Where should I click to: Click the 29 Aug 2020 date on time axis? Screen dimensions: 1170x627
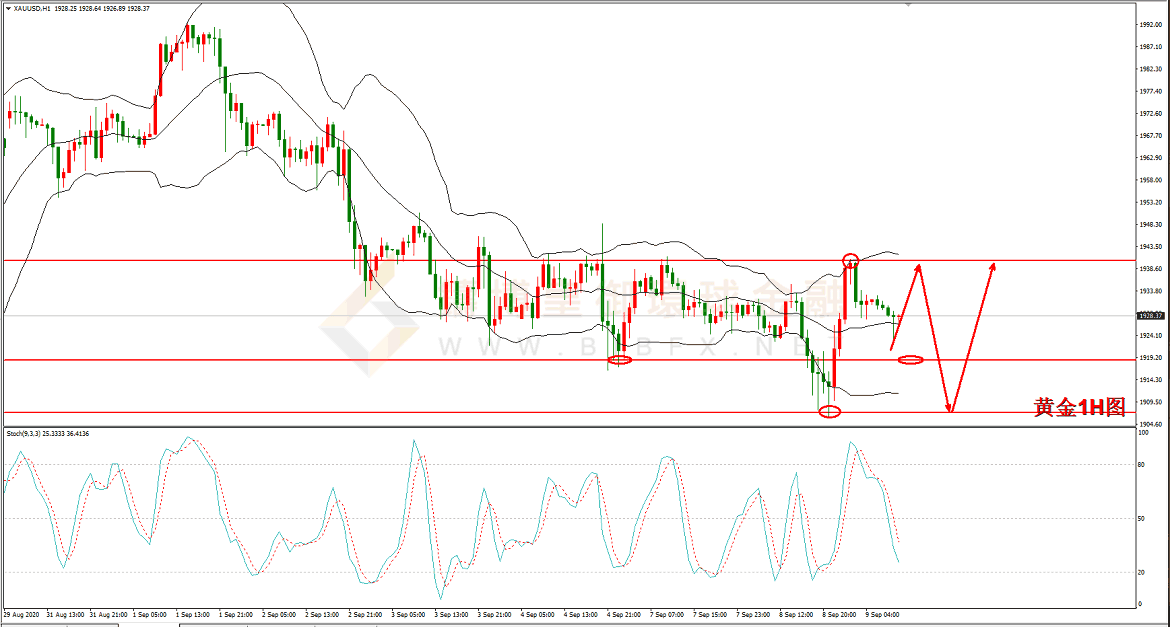coord(22,614)
